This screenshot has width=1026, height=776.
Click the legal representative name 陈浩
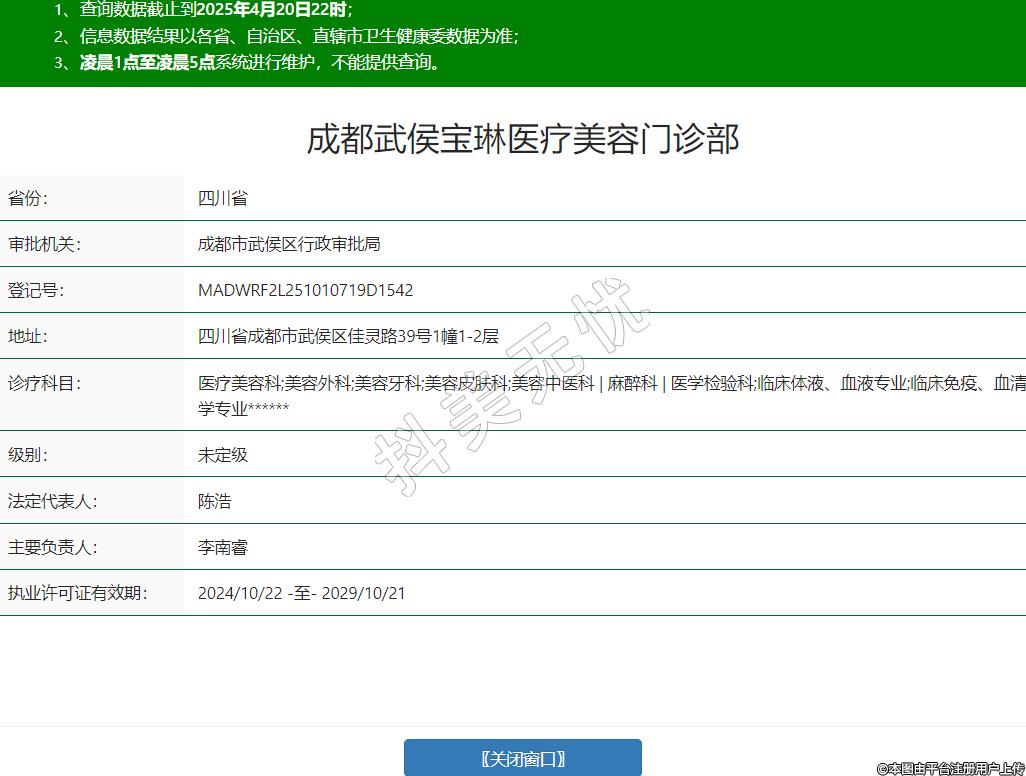214,501
